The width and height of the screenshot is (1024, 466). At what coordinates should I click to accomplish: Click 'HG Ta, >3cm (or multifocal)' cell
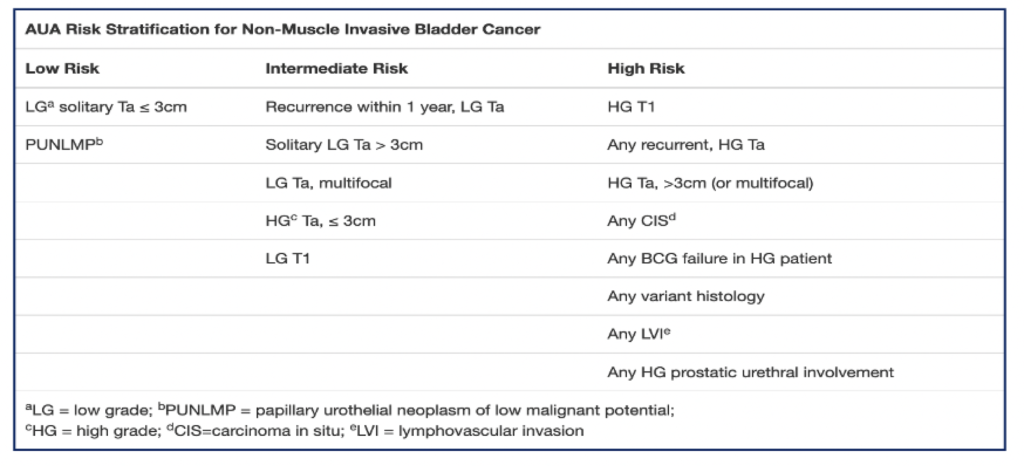711,183
